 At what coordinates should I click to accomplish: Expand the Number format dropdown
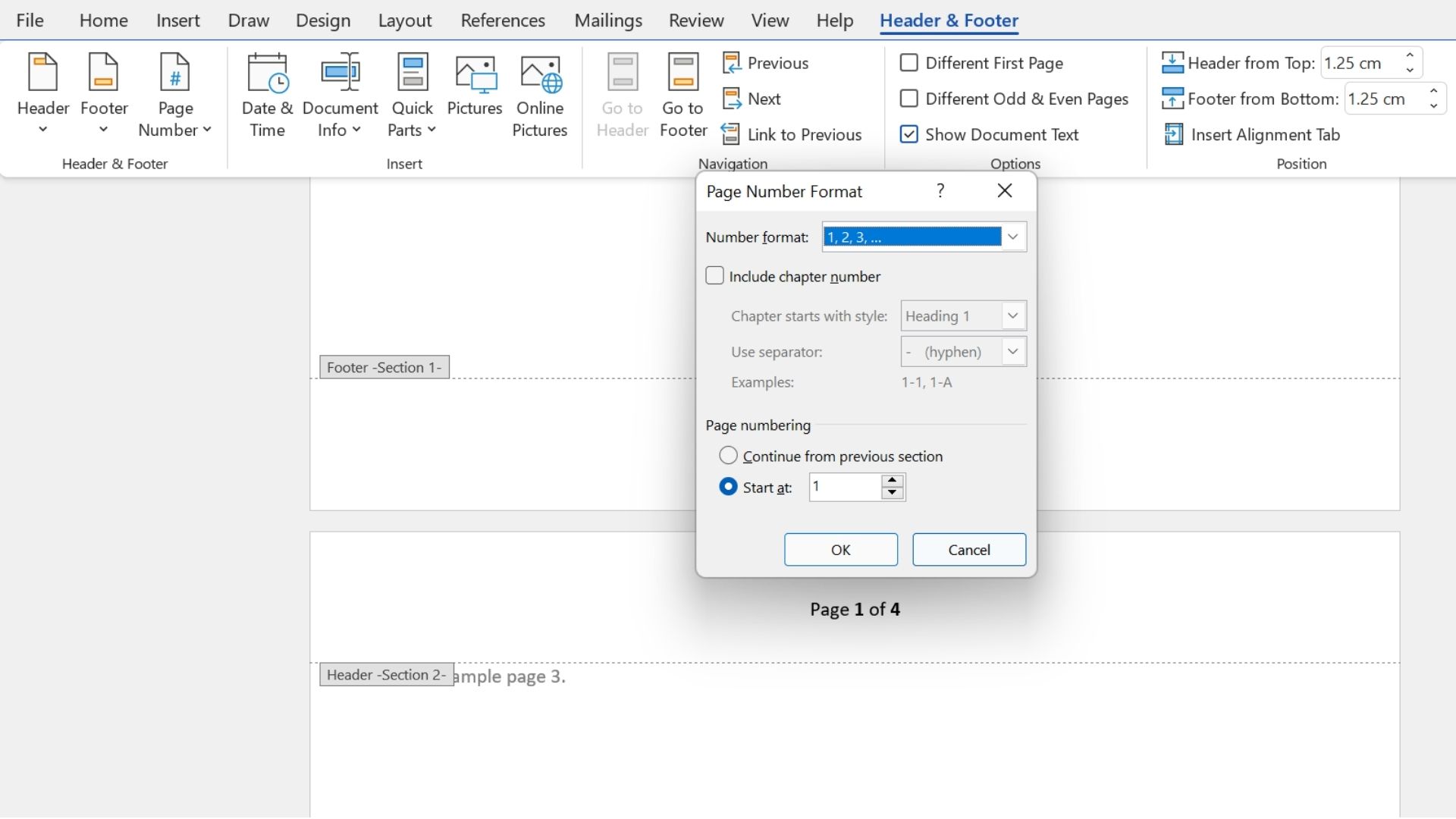point(1013,237)
